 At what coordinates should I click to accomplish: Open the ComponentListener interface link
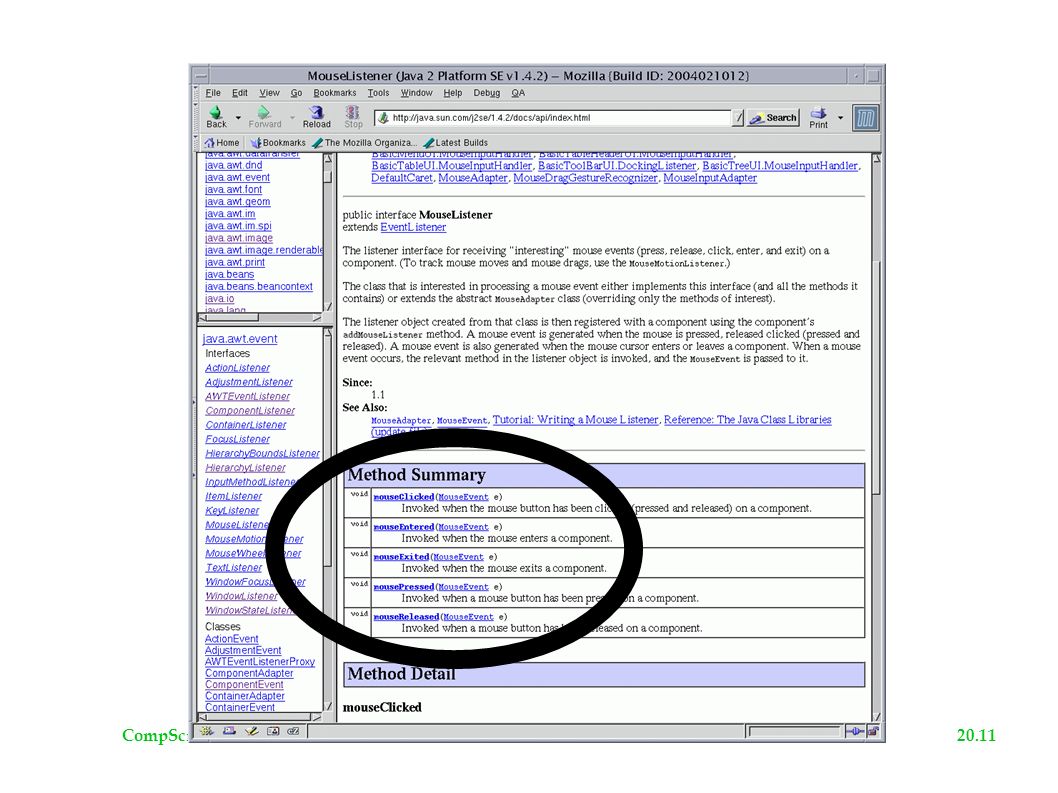[x=250, y=410]
